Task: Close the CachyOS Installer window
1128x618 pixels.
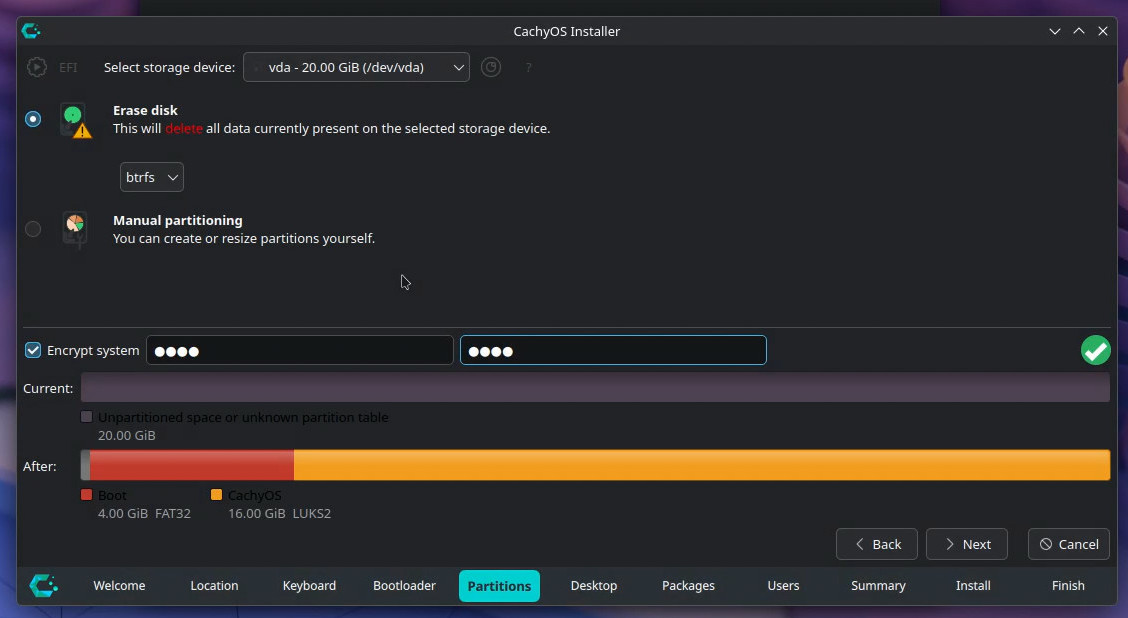Action: [1103, 31]
